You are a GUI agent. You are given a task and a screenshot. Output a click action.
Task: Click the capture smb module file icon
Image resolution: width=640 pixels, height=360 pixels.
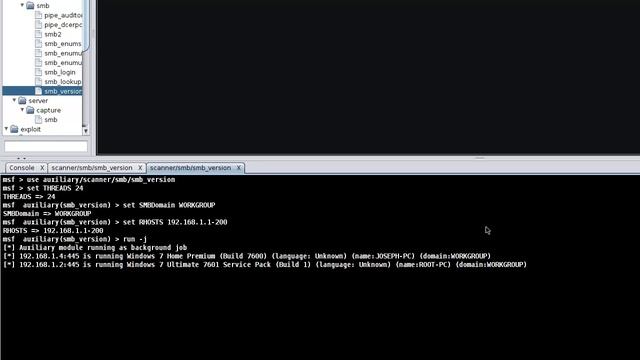tap(38, 120)
